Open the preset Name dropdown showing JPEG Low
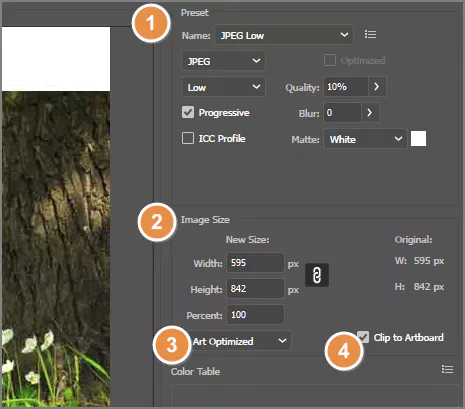The image size is (465, 409). 284,35
